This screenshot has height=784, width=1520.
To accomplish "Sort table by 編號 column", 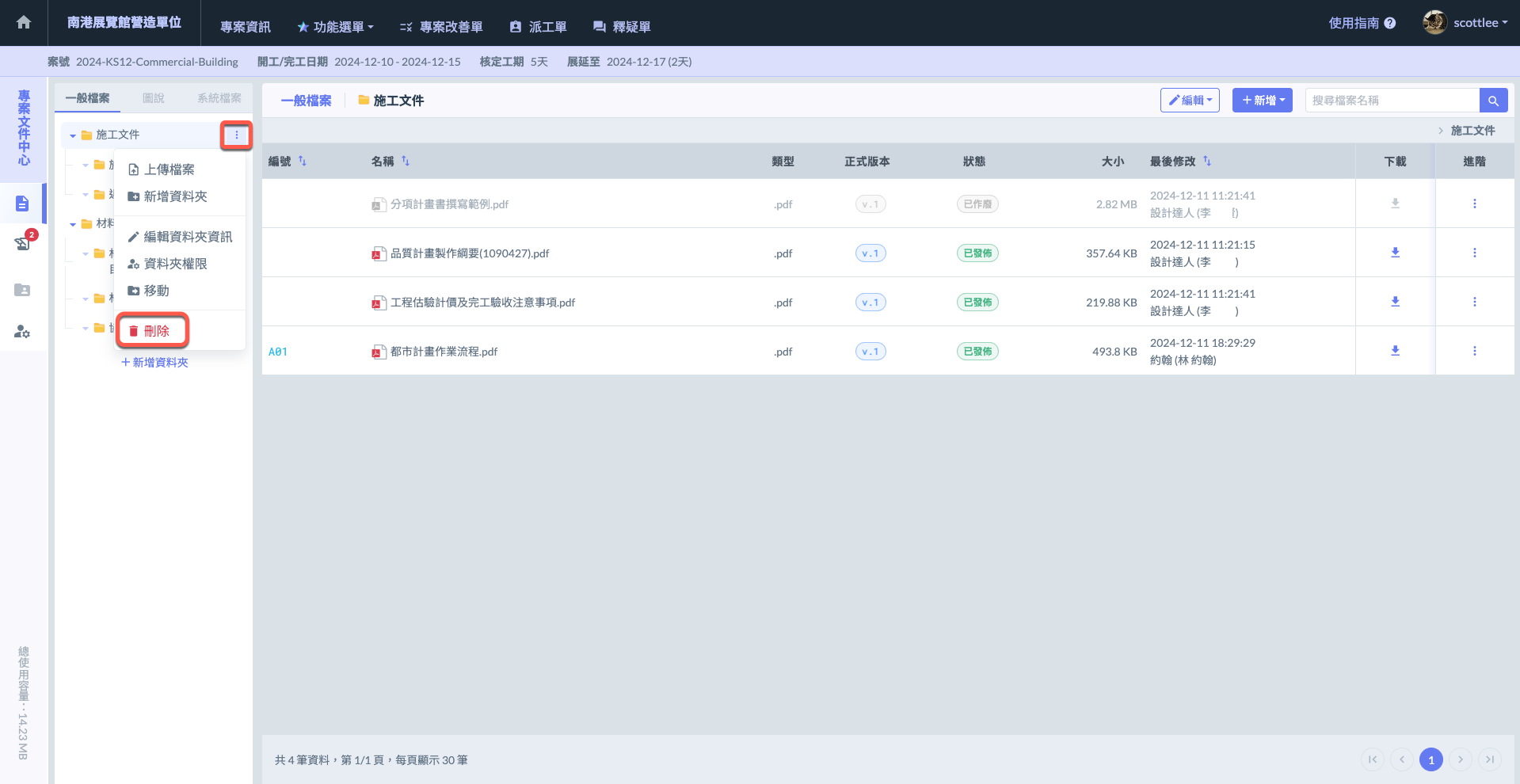I will pos(303,162).
